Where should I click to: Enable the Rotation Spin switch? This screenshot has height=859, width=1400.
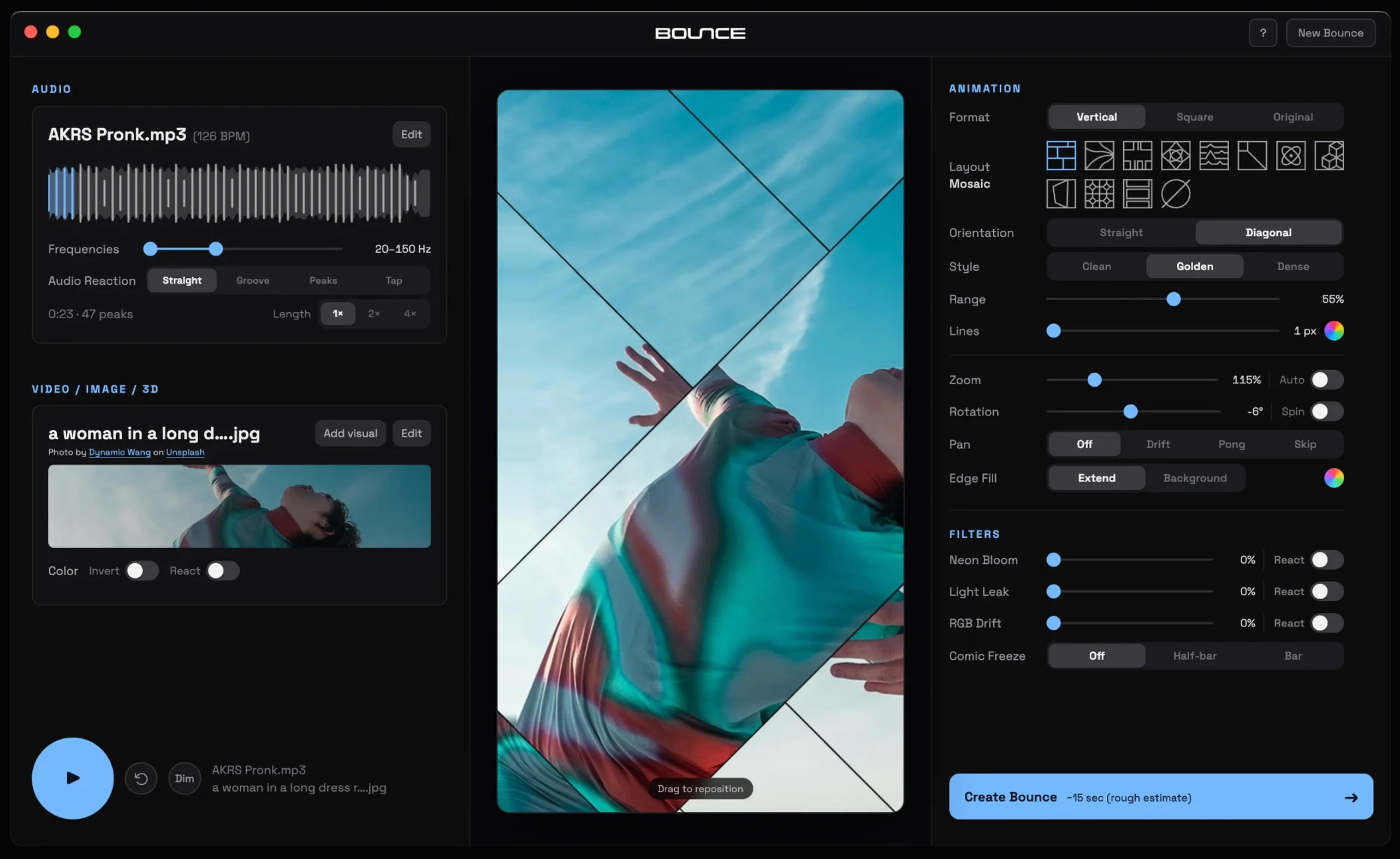coord(1327,412)
